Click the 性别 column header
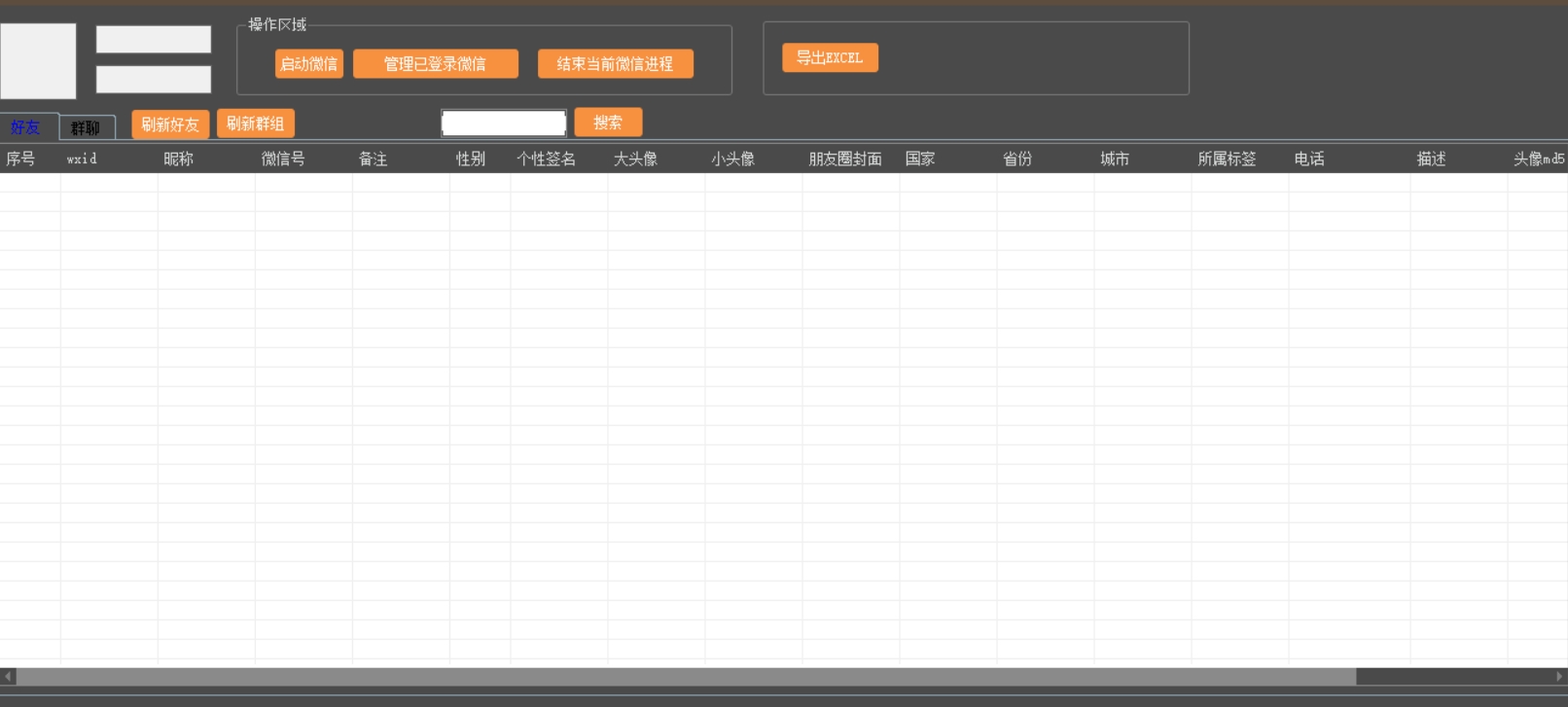The image size is (1568, 707). point(471,159)
